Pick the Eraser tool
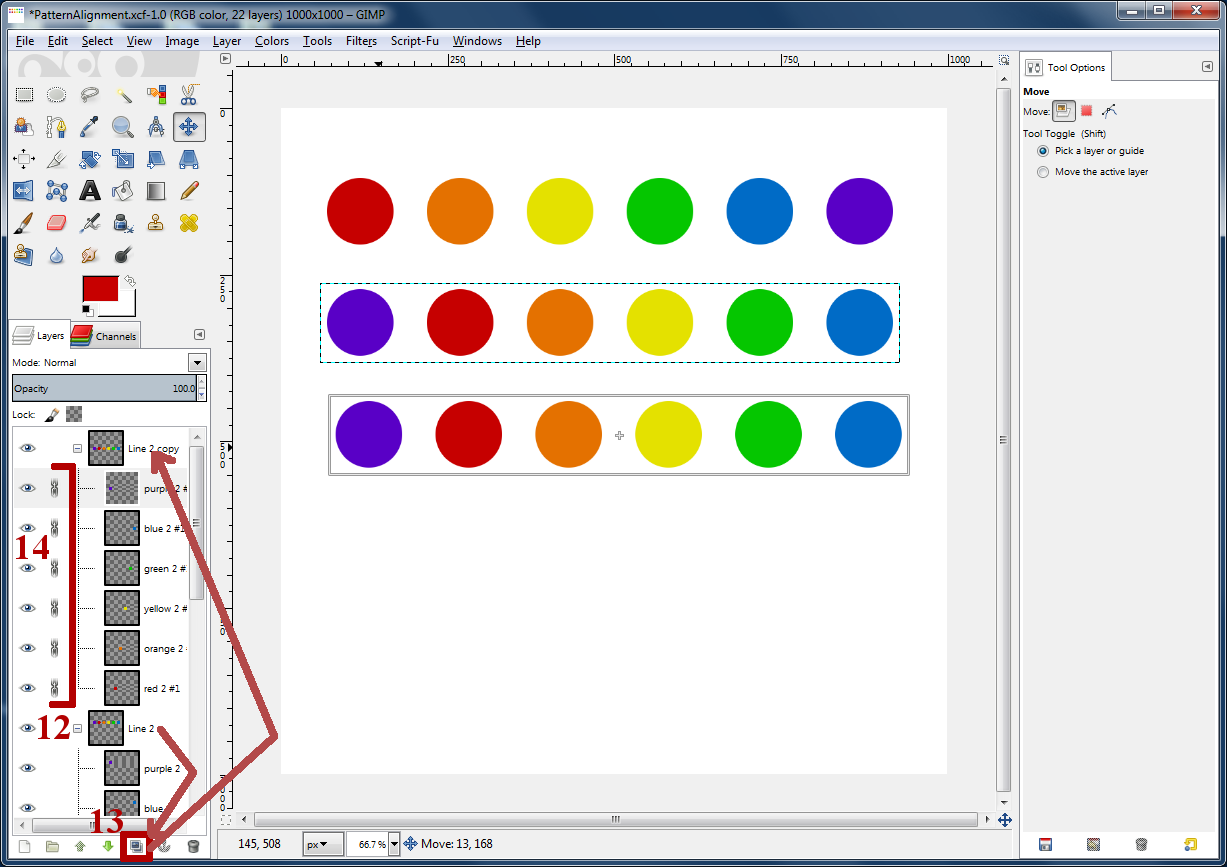Image resolution: width=1227 pixels, height=867 pixels. click(57, 222)
